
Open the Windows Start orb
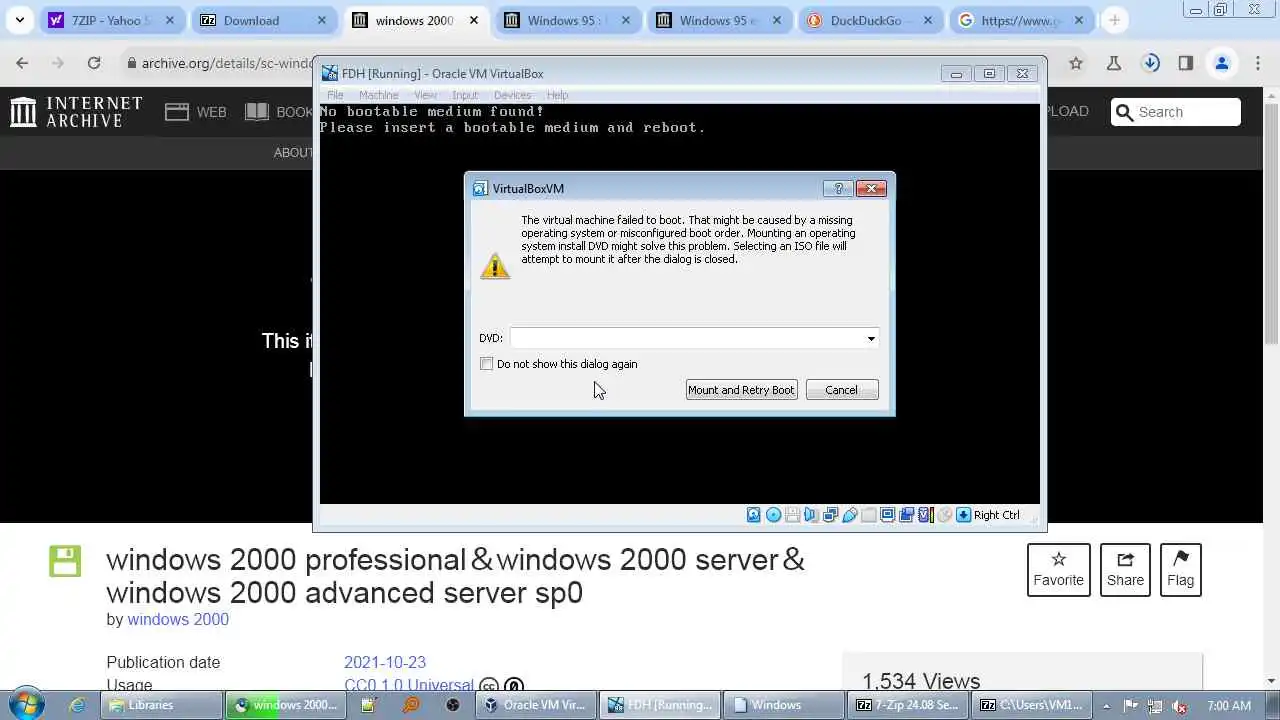tap(26, 704)
